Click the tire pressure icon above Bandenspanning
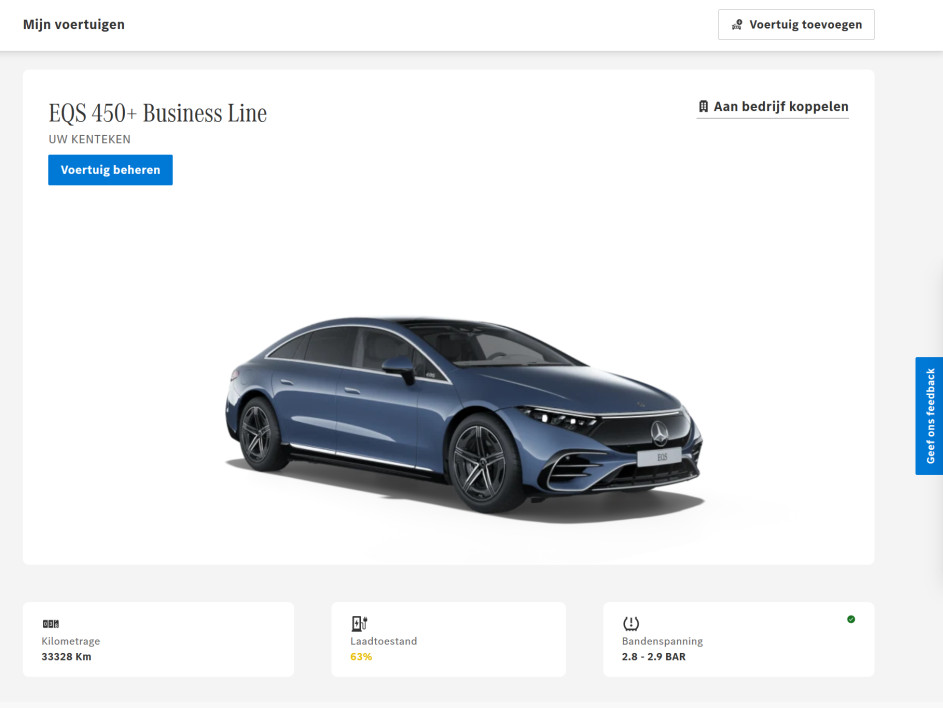This screenshot has height=708, width=943. click(631, 623)
